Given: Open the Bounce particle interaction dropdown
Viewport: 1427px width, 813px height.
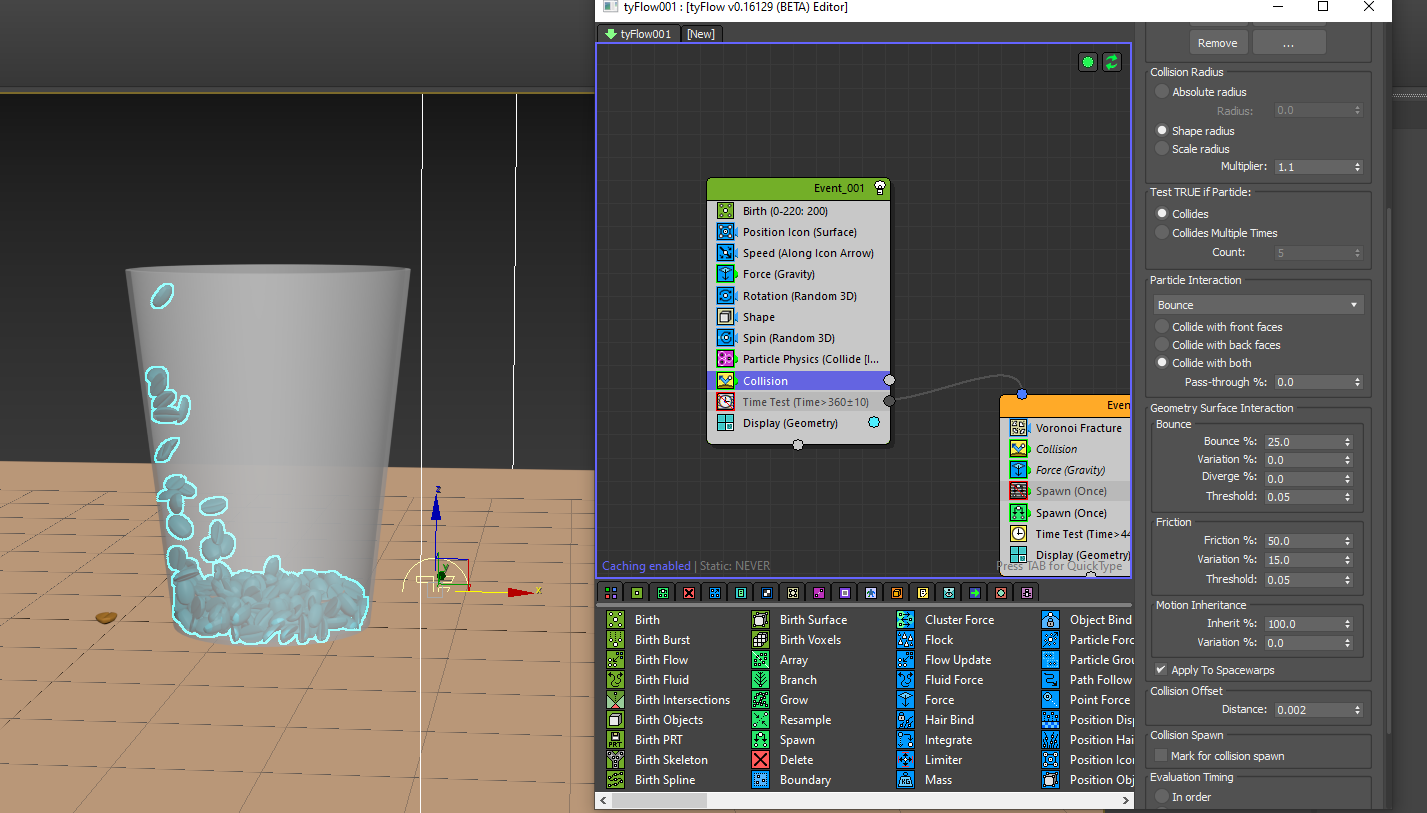Looking at the screenshot, I should 1258,305.
